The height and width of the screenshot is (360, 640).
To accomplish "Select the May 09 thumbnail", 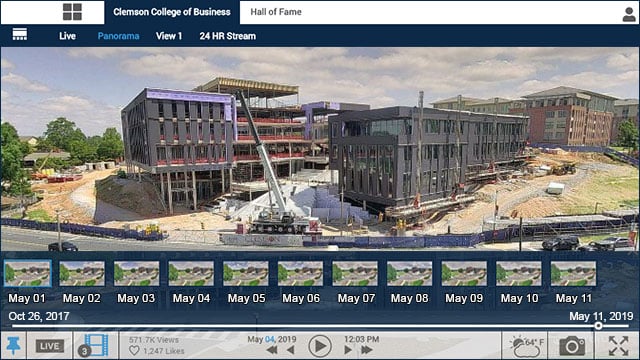I will point(464,273).
